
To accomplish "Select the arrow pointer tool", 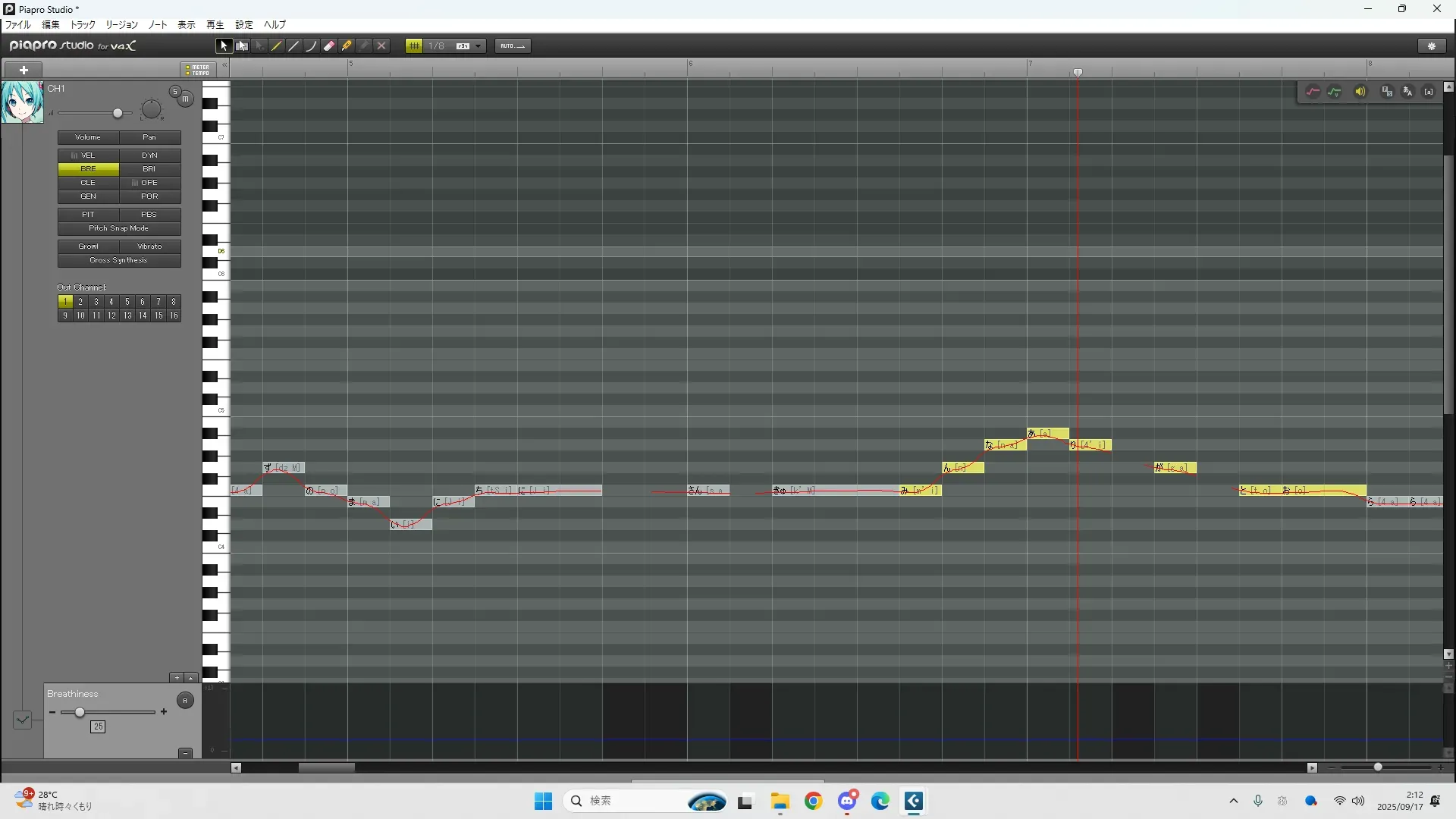I will pyautogui.click(x=224, y=46).
